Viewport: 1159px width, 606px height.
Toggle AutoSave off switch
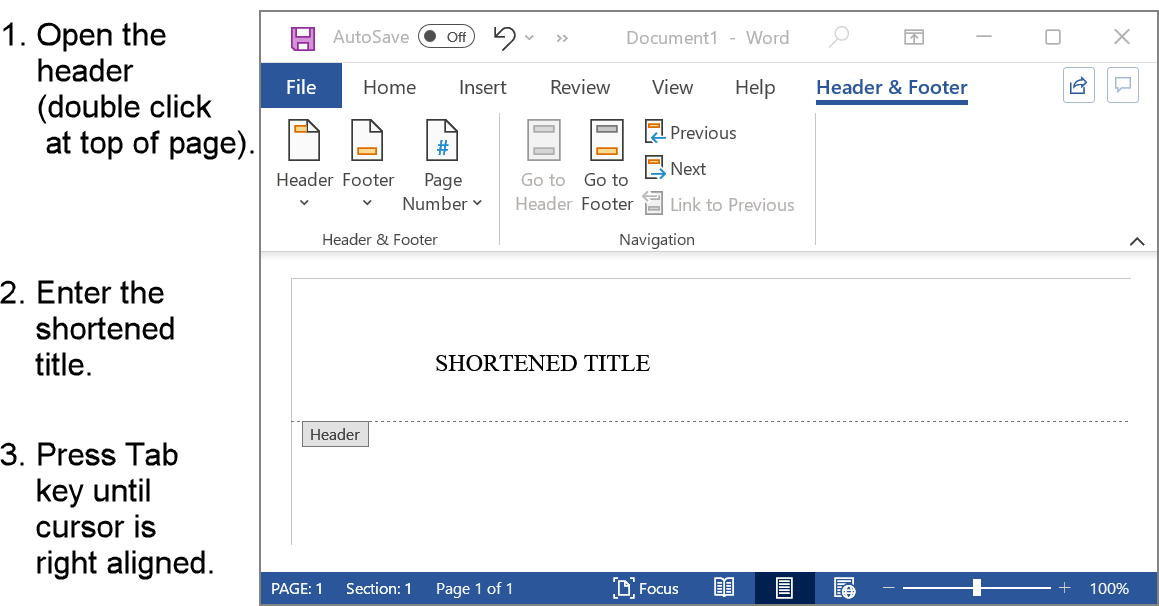coord(446,36)
